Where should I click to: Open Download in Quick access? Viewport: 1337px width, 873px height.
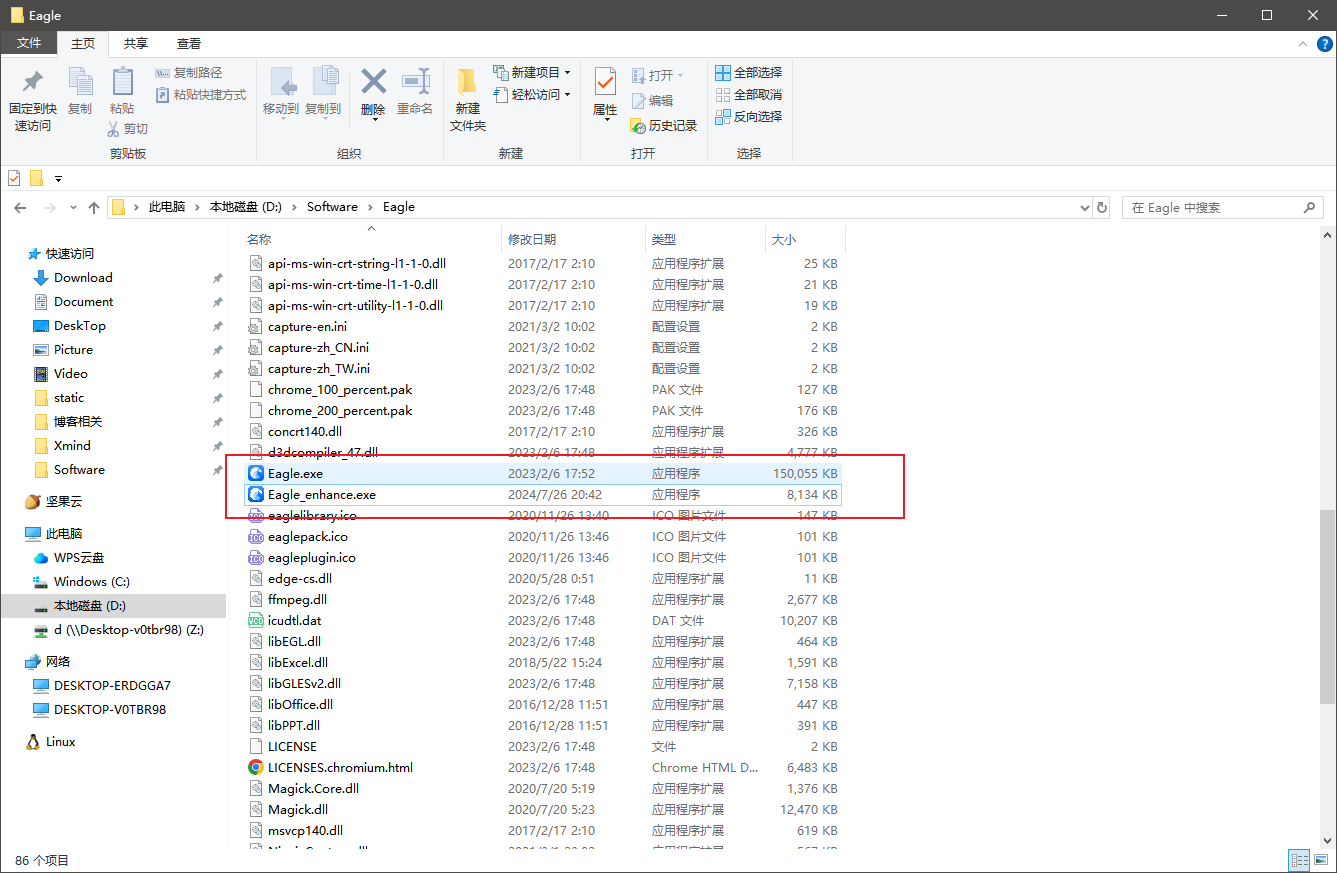pyautogui.click(x=83, y=277)
